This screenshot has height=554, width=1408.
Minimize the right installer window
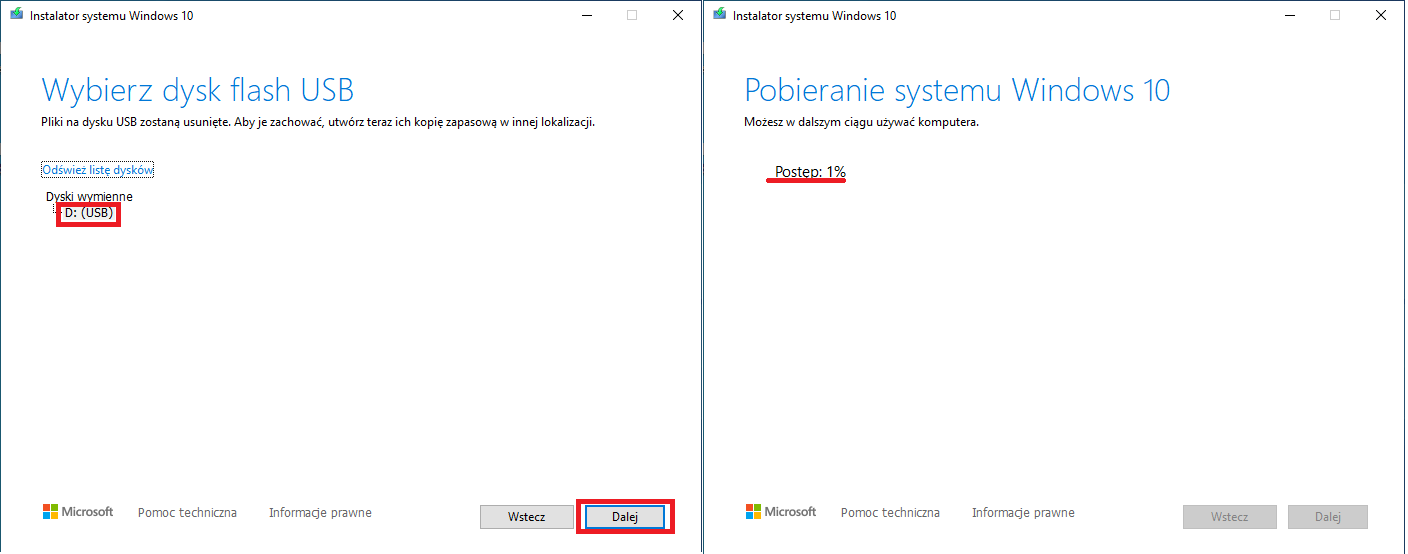1290,15
